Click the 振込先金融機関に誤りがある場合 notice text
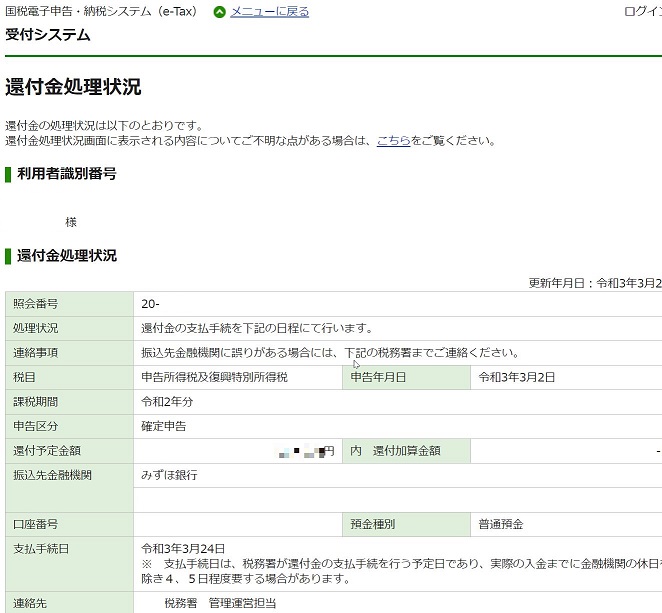The image size is (662, 613). click(x=330, y=353)
